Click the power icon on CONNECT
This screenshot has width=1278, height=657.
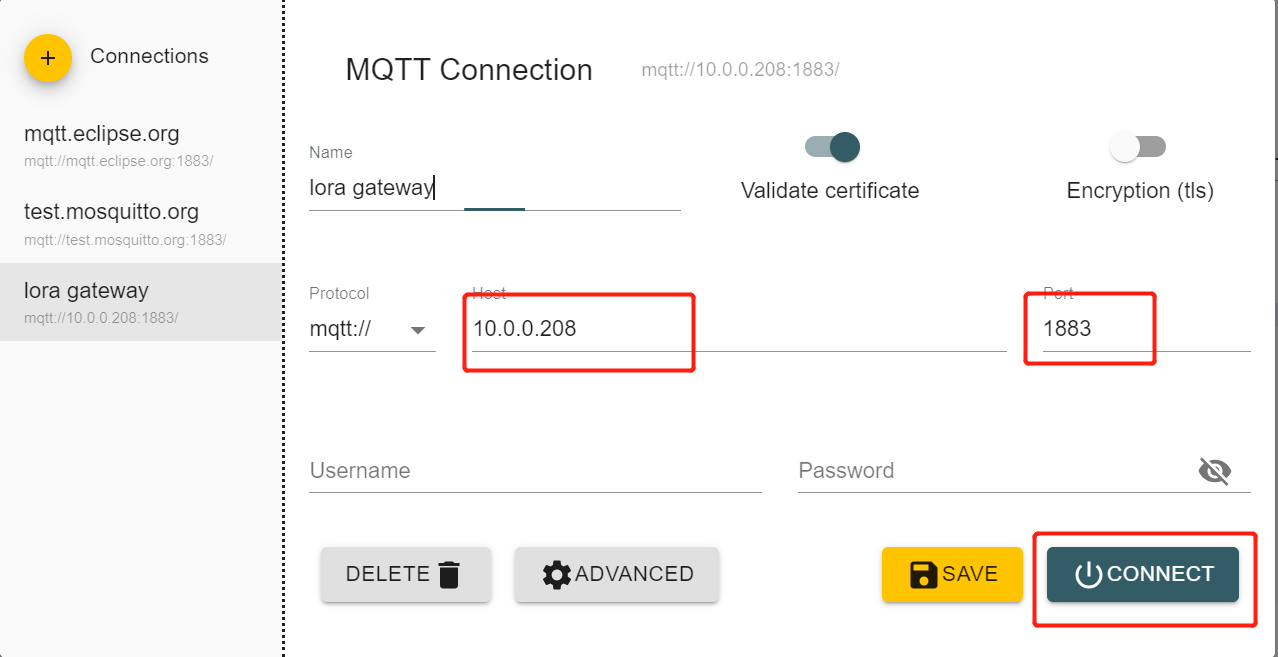click(x=1088, y=574)
